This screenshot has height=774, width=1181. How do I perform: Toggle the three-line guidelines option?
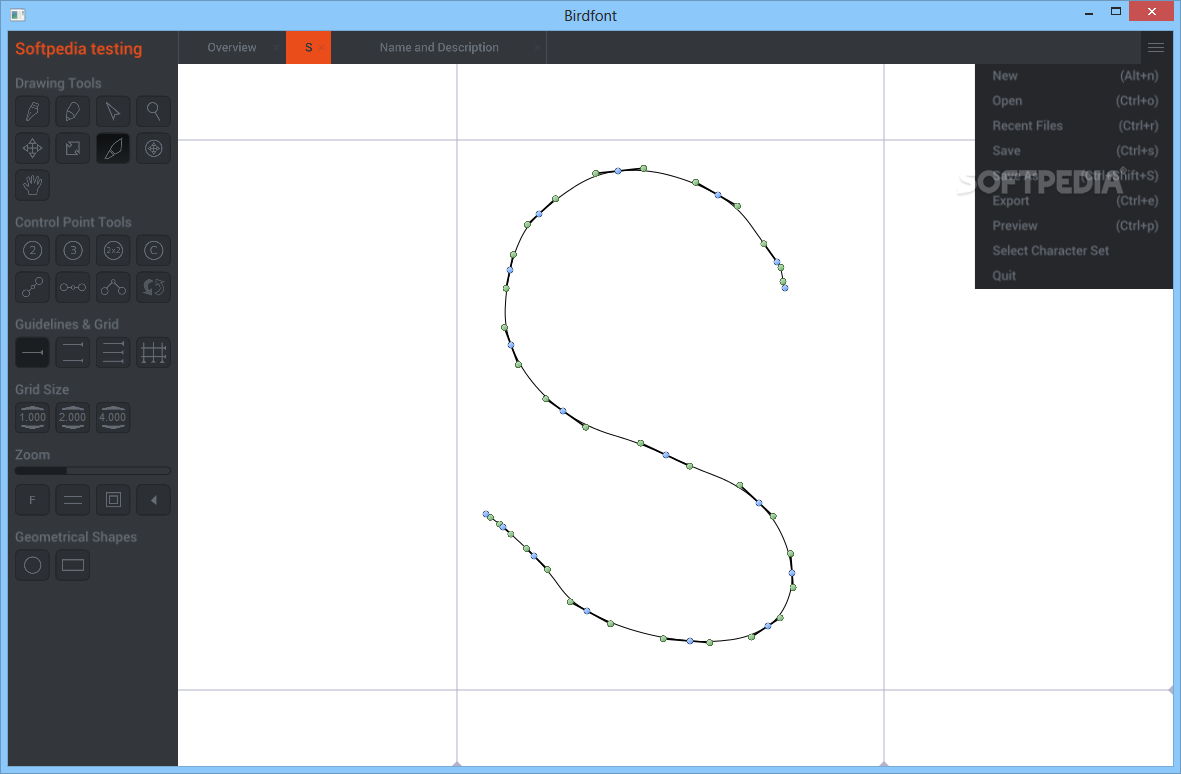[113, 352]
